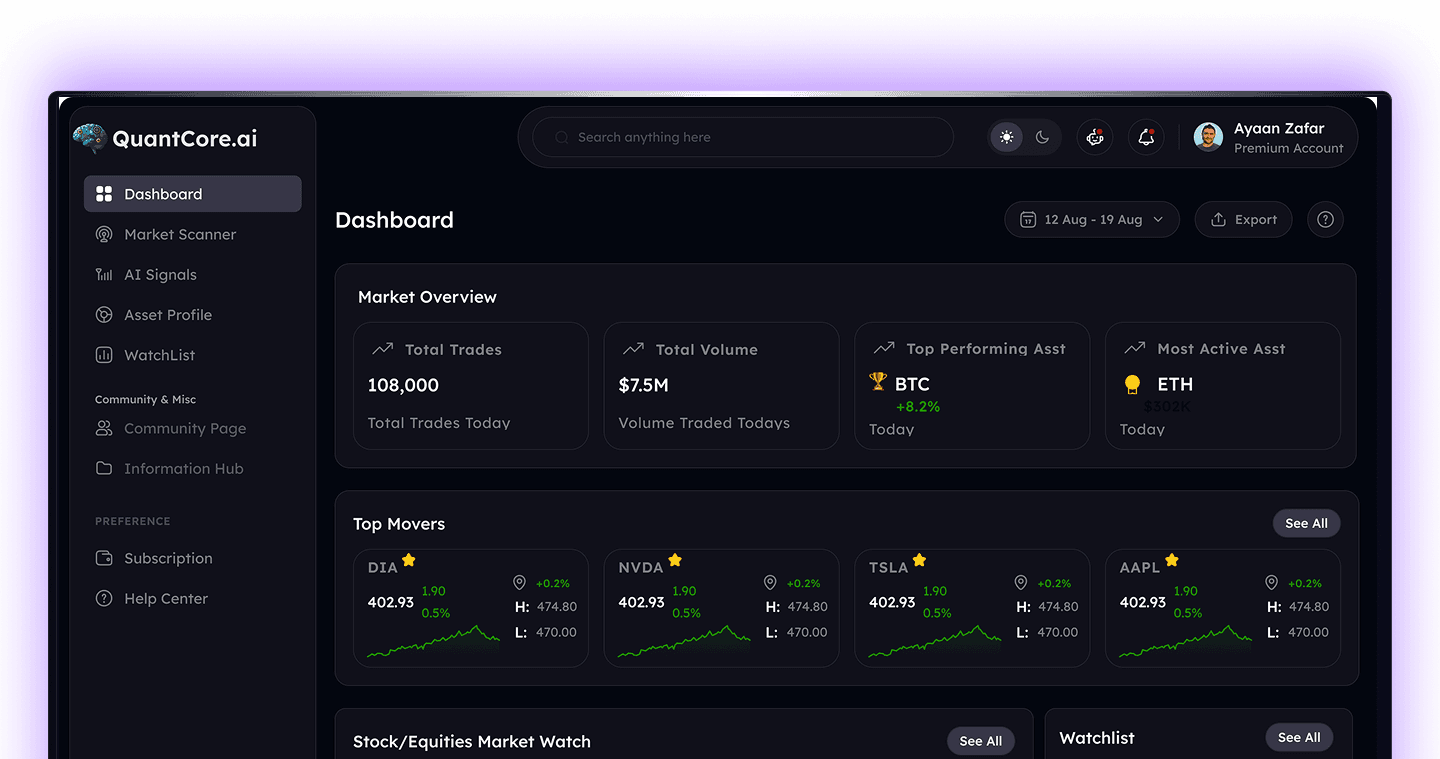Click the AAPL price chart sparkline
This screenshot has height=759, width=1440.
[x=1186, y=642]
